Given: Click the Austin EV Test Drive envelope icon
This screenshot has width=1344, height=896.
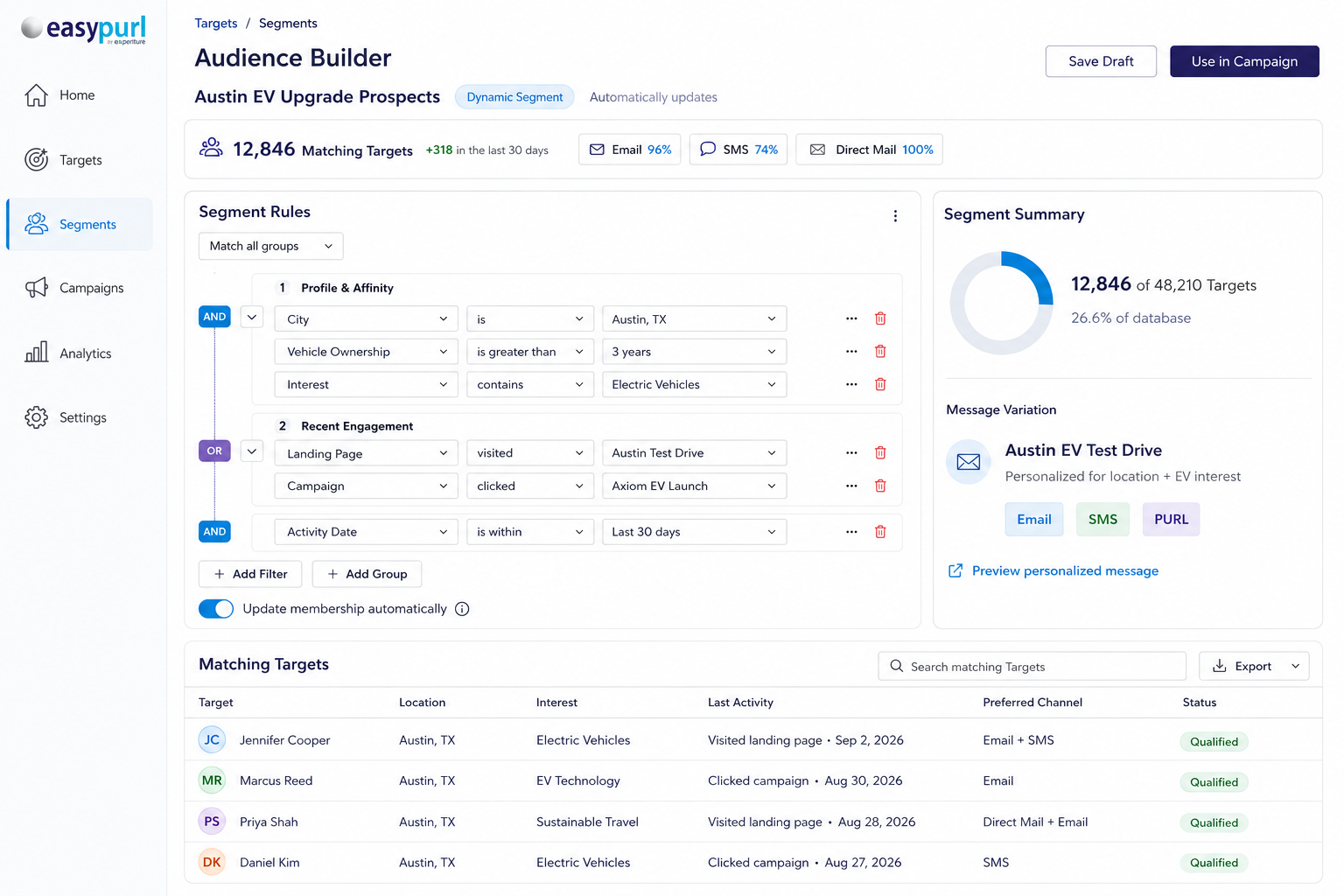Looking at the screenshot, I should point(969,462).
